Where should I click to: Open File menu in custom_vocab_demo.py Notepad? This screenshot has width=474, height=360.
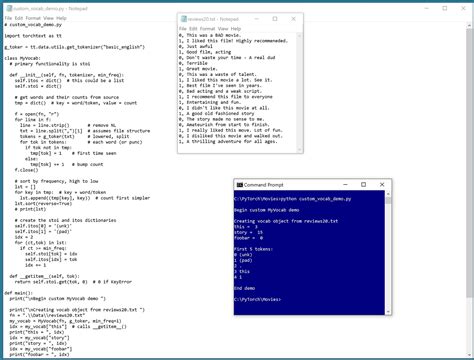pyautogui.click(x=8, y=18)
